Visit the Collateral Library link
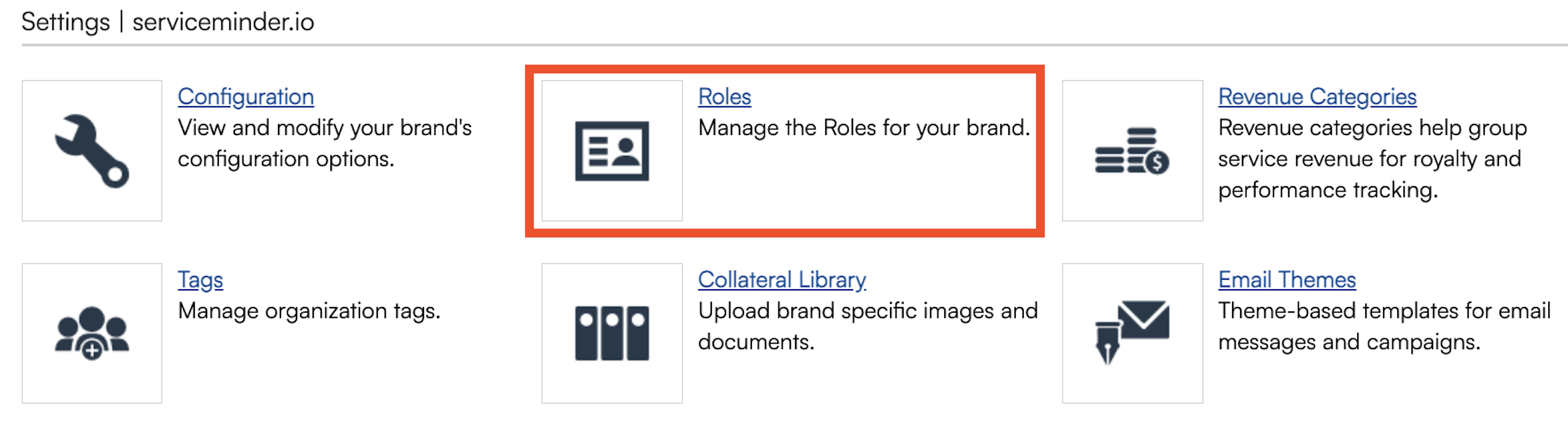1568x423 pixels. (x=782, y=280)
